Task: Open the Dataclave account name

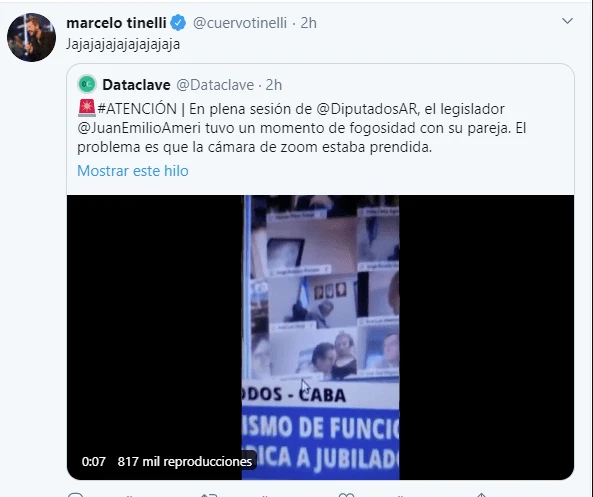Action: click(x=136, y=85)
